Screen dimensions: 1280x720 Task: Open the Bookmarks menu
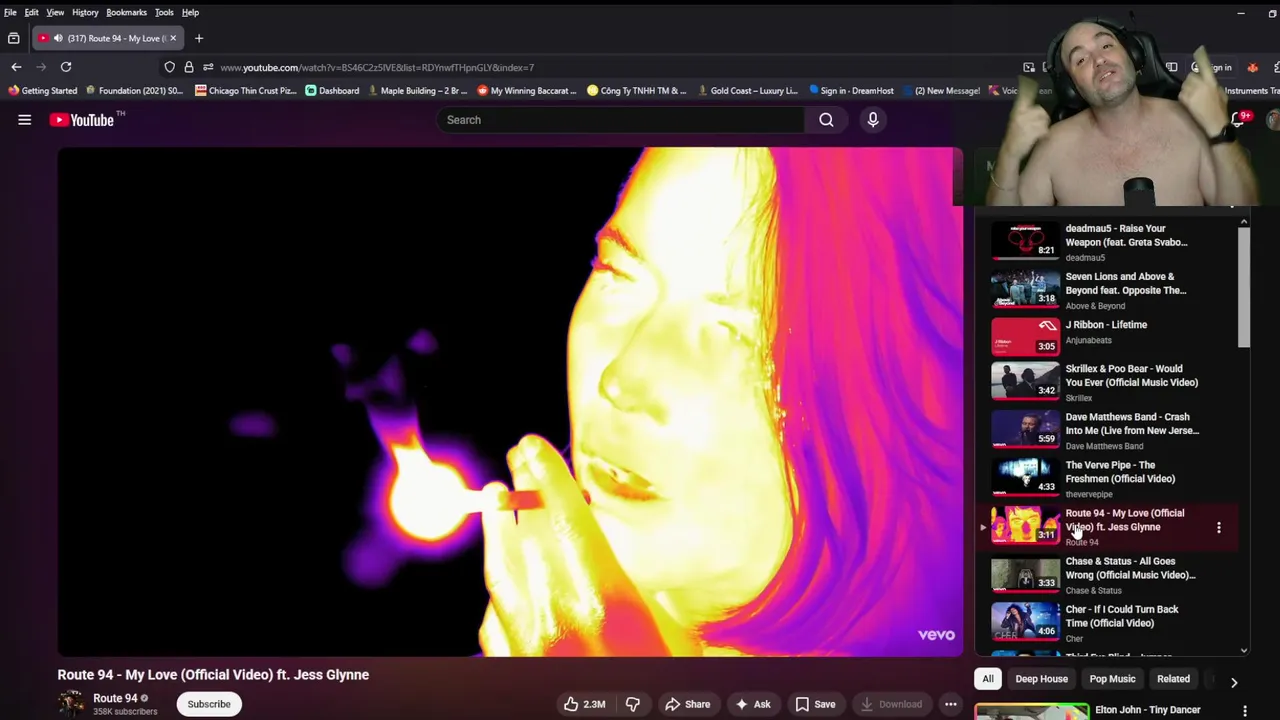pos(126,12)
